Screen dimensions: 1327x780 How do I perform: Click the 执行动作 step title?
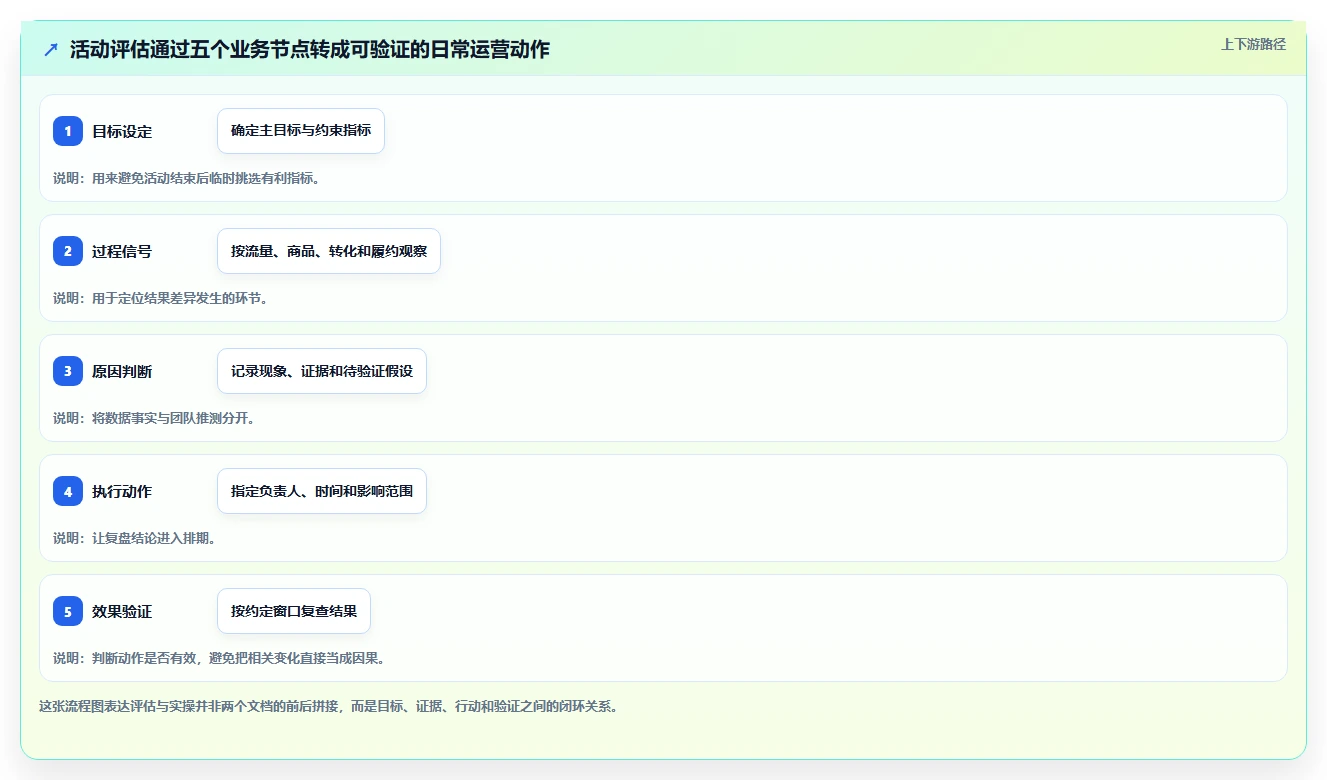click(122, 492)
